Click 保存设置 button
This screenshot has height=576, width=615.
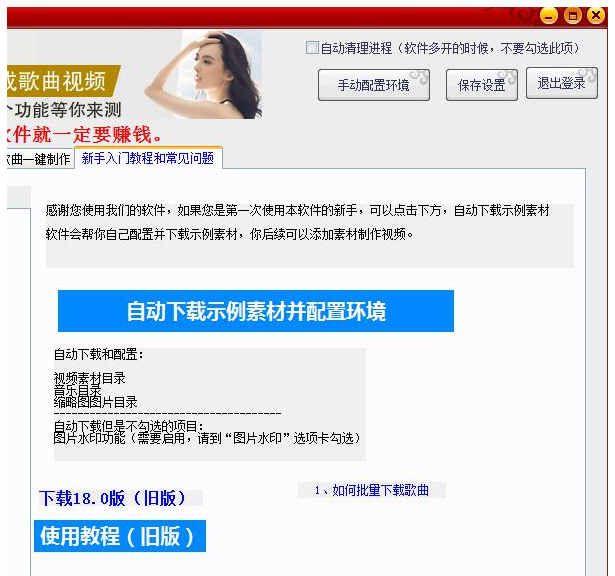tap(482, 85)
